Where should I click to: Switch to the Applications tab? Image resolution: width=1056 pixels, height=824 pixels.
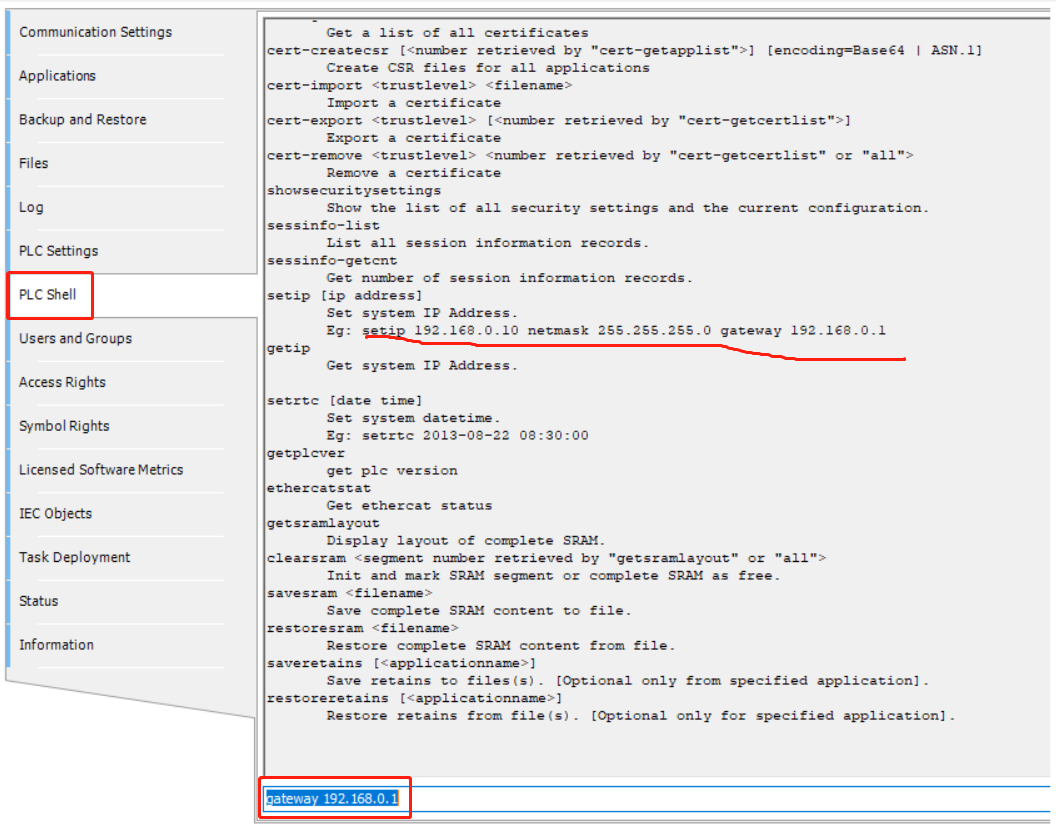tap(57, 76)
